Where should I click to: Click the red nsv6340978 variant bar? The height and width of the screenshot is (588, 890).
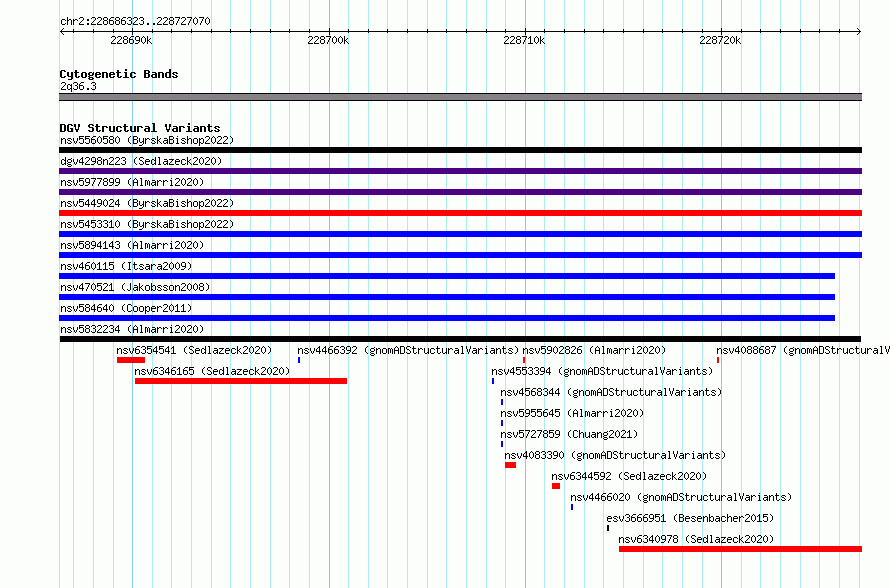[x=740, y=549]
